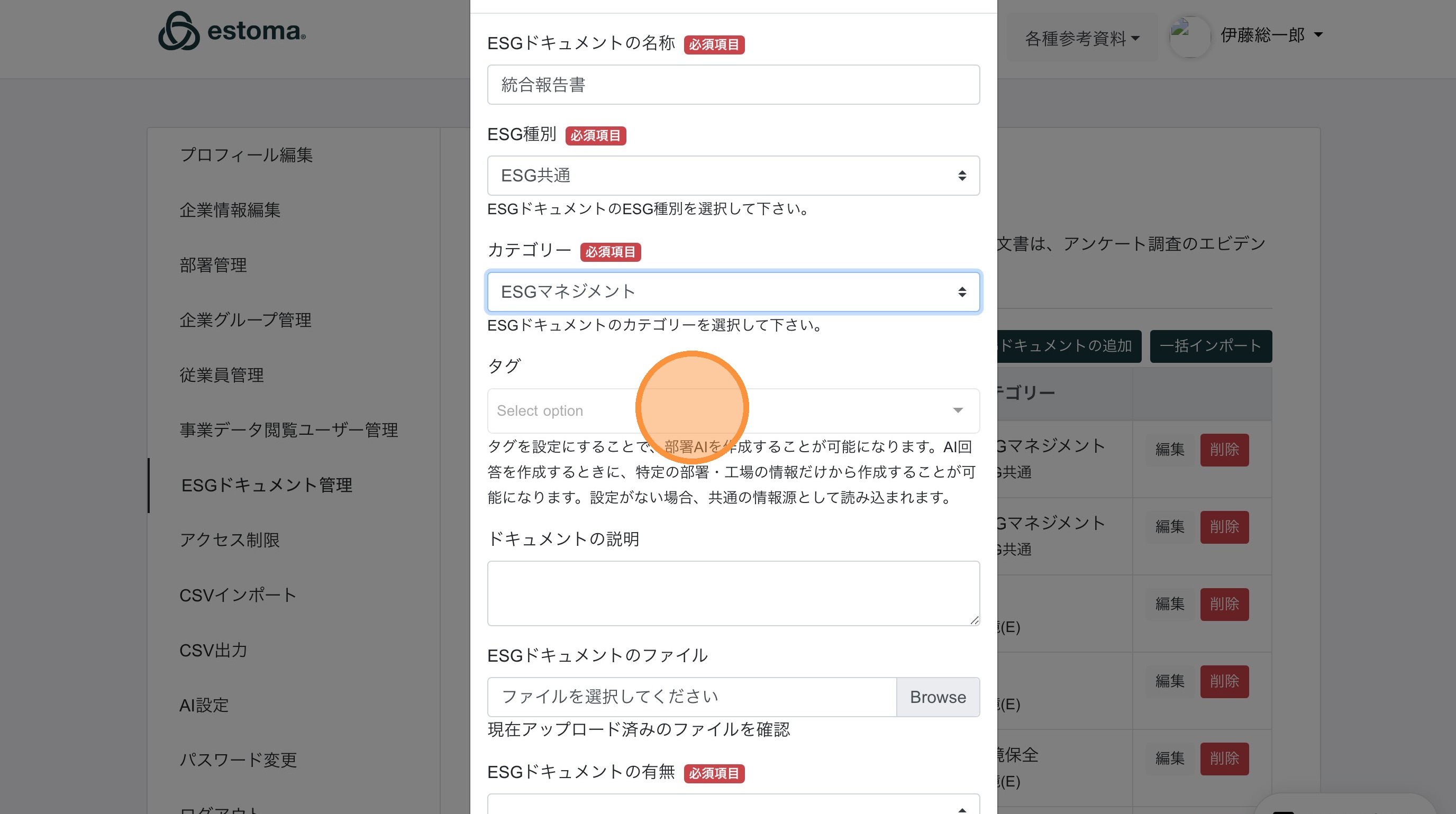This screenshot has height=814, width=1456.
Task: Open the ESG種別 dropdown
Action: pos(733,176)
